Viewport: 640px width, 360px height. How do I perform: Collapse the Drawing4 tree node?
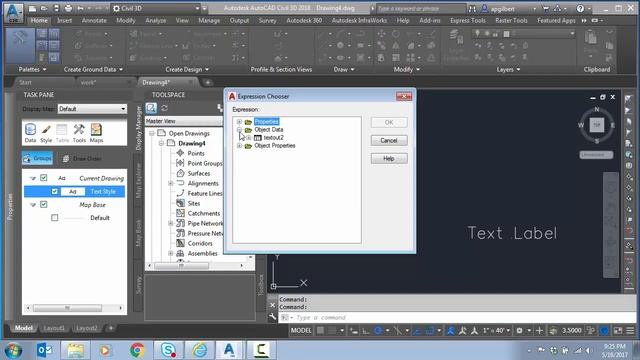[162, 143]
